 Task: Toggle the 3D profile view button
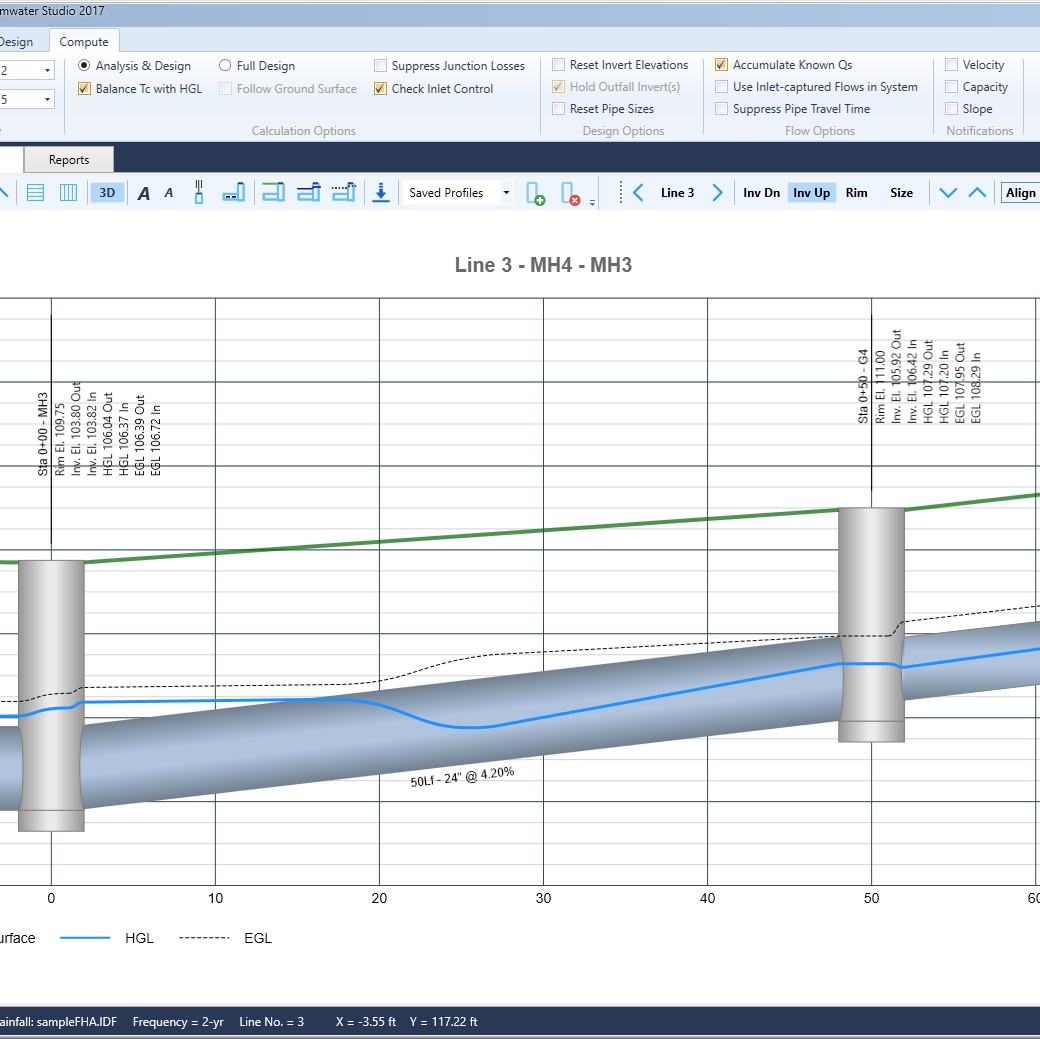point(107,193)
